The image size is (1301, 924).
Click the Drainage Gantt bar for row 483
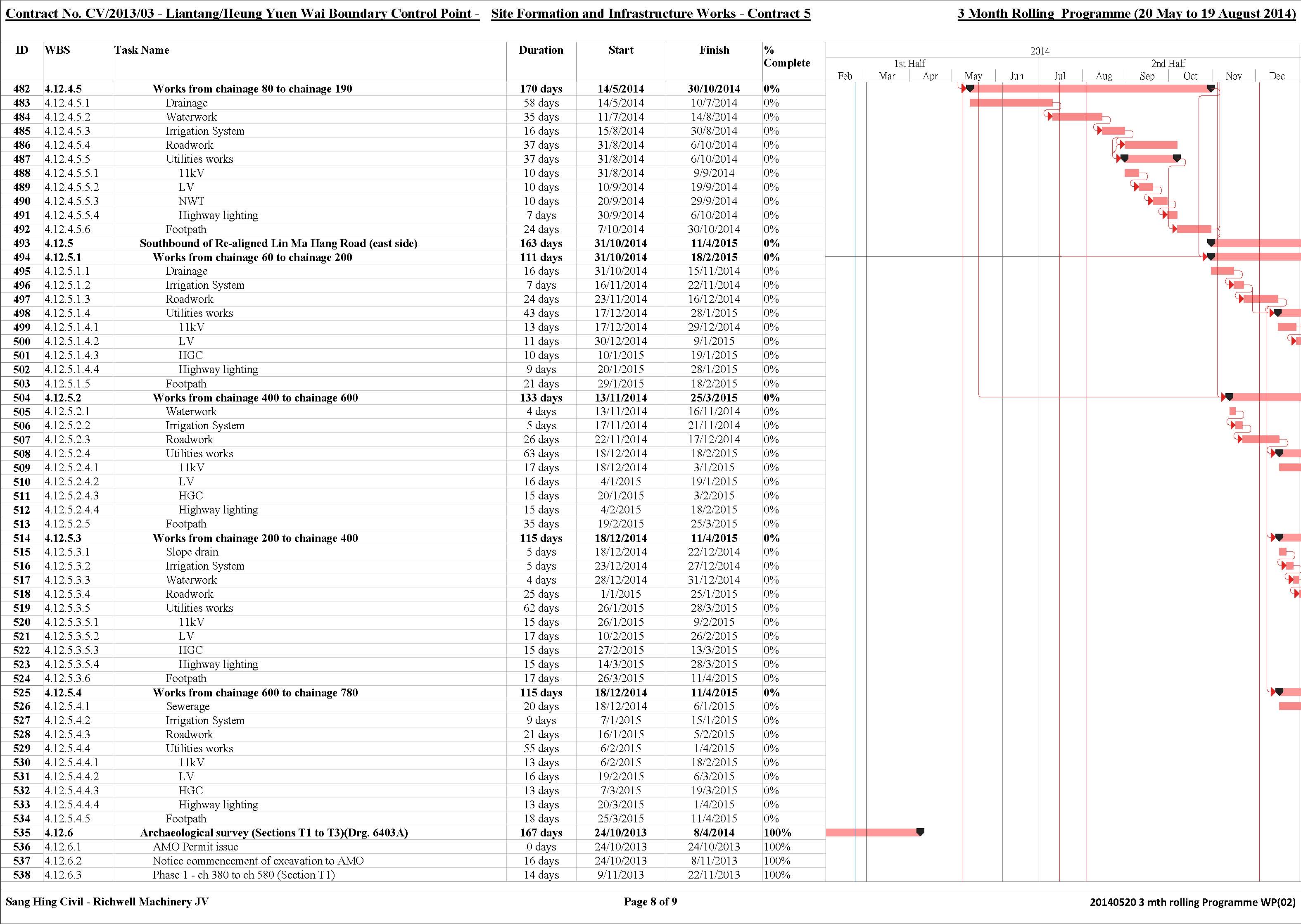click(1011, 103)
